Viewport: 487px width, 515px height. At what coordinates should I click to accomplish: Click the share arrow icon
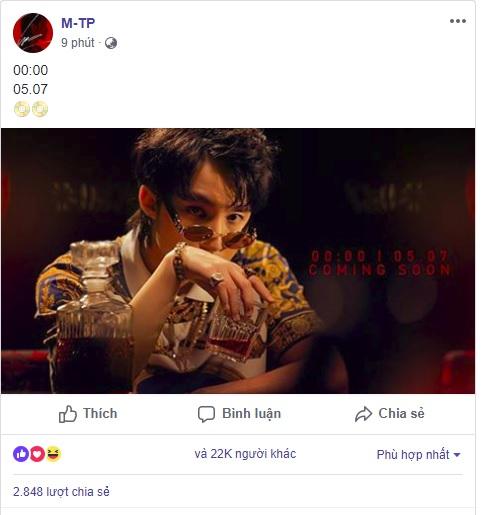coord(363,414)
